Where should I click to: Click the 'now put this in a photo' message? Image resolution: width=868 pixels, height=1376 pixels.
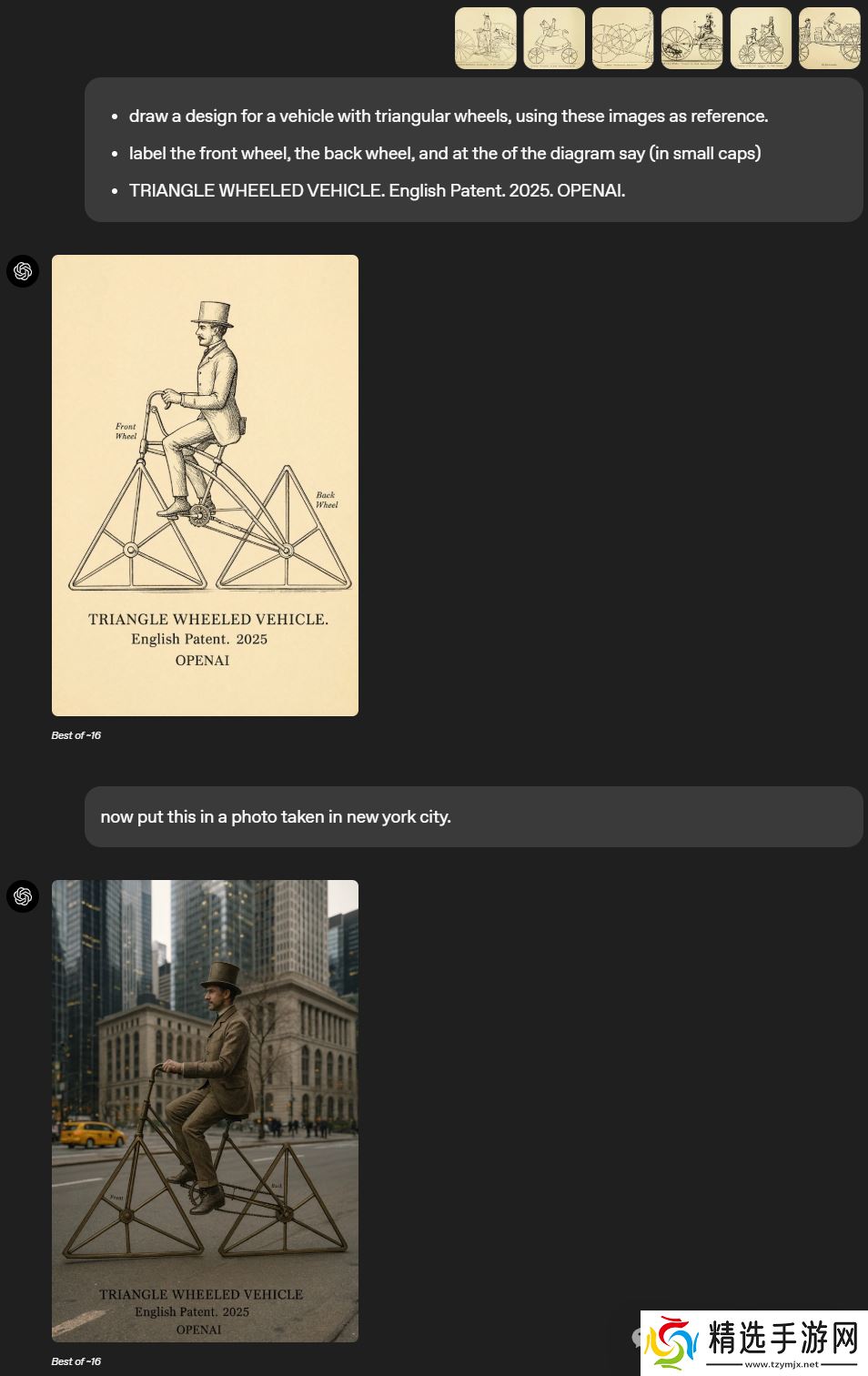474,816
